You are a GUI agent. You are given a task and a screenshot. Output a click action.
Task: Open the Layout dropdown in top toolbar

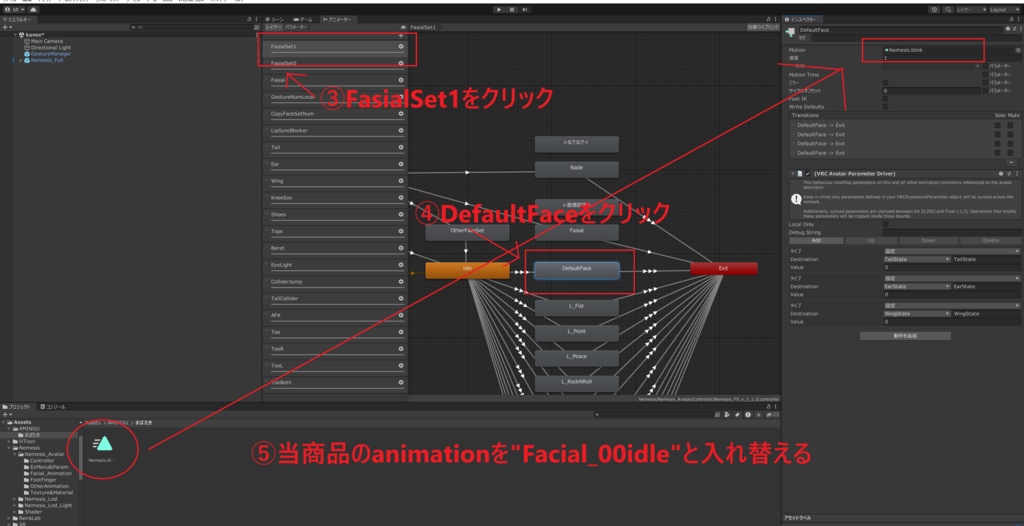pyautogui.click(x=1006, y=10)
